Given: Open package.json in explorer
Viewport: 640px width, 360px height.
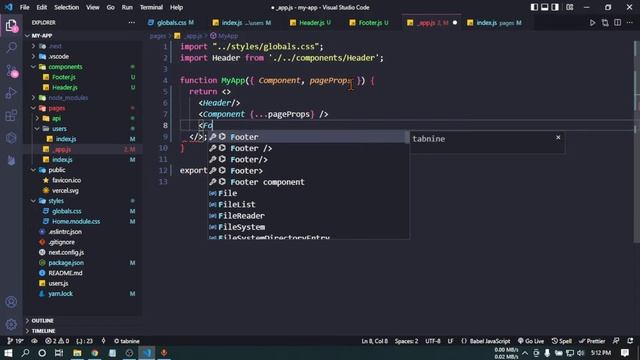Looking at the screenshot, I should [66, 263].
